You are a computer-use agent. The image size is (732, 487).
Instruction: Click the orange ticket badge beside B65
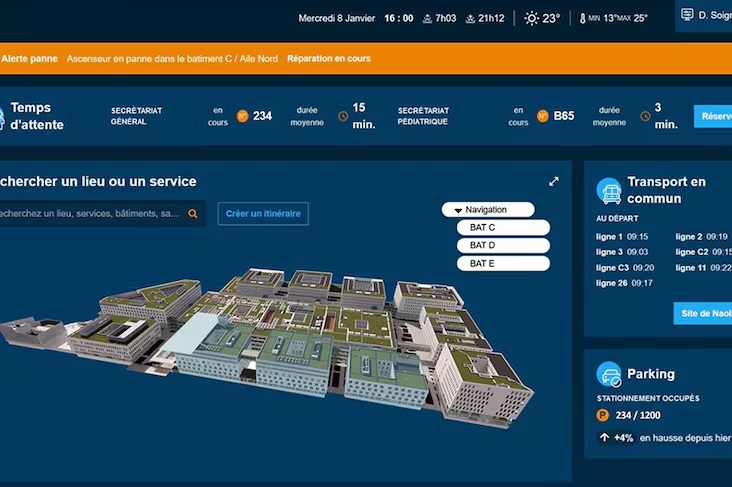click(542, 116)
